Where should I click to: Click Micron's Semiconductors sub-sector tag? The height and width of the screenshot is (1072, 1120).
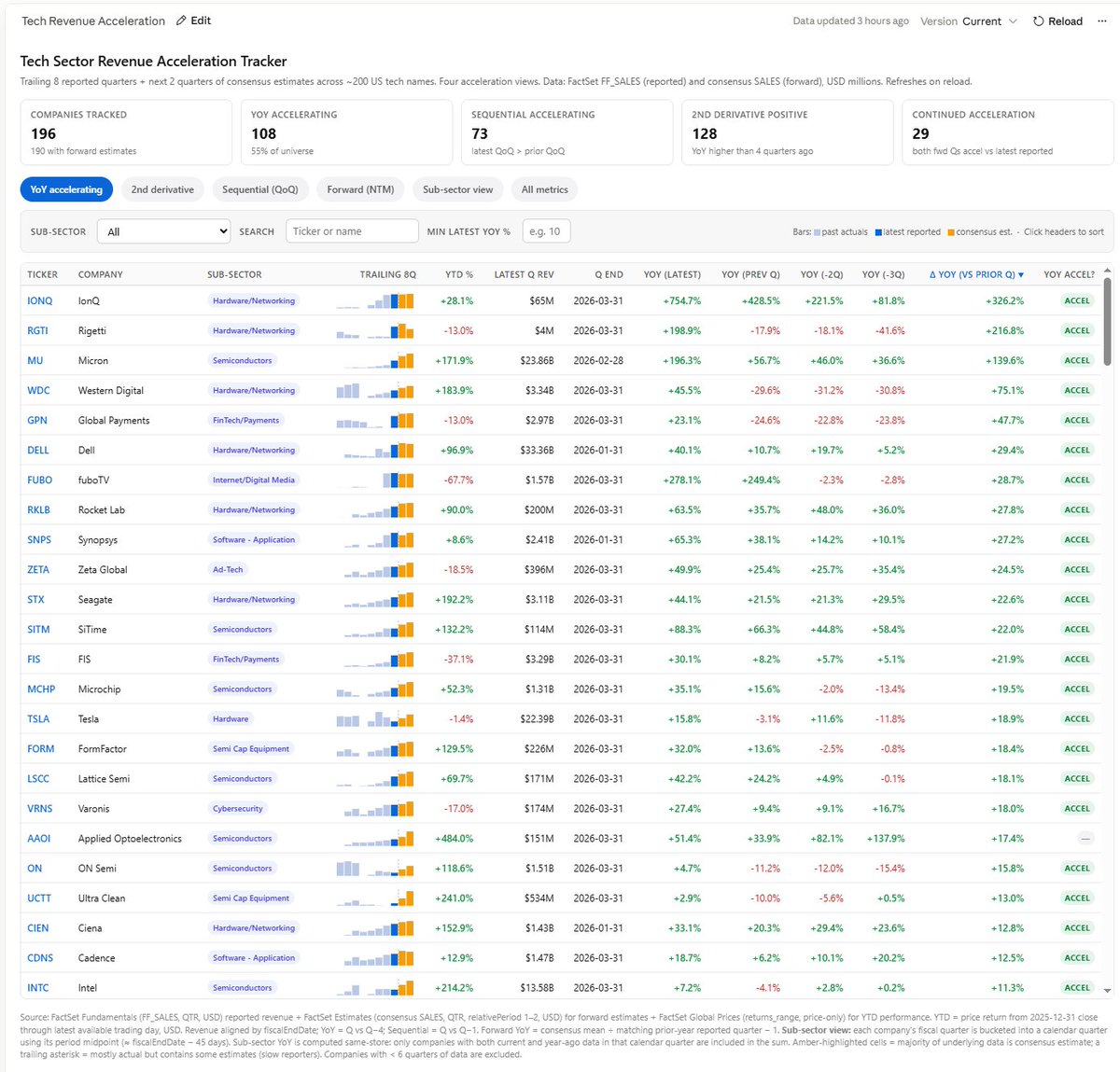click(242, 360)
